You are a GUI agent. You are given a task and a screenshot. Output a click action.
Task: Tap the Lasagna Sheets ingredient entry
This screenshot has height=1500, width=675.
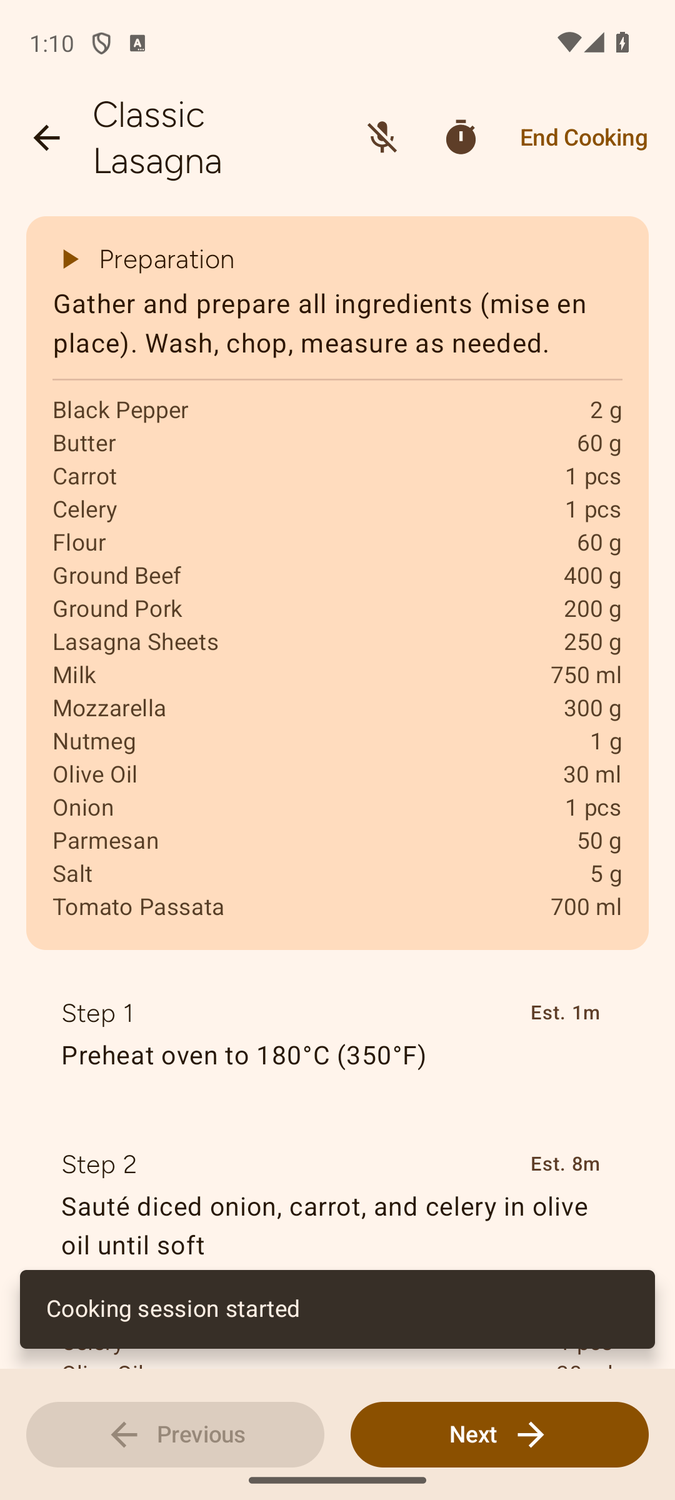click(x=337, y=641)
